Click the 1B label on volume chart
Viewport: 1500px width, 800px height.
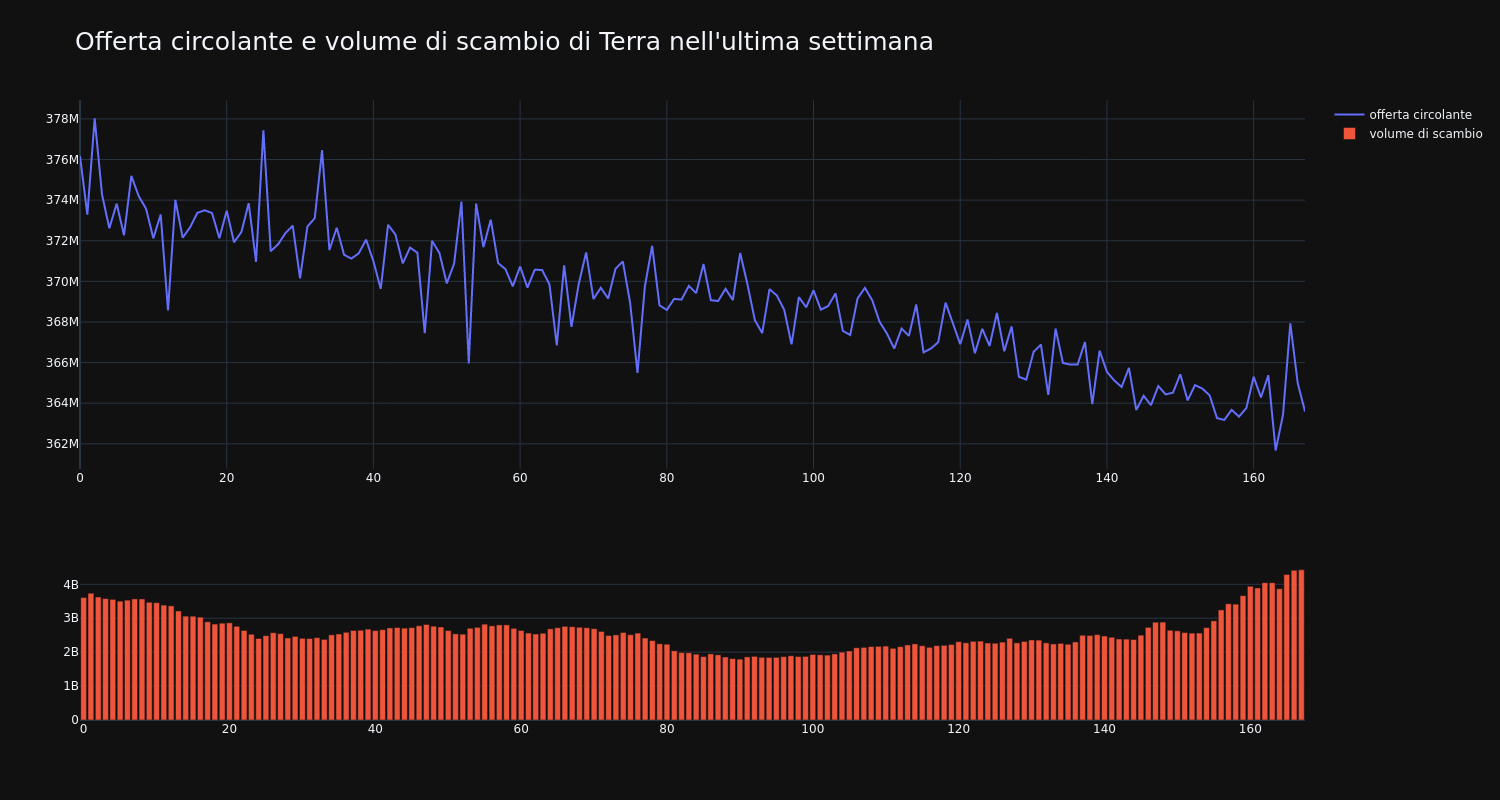pos(70,686)
